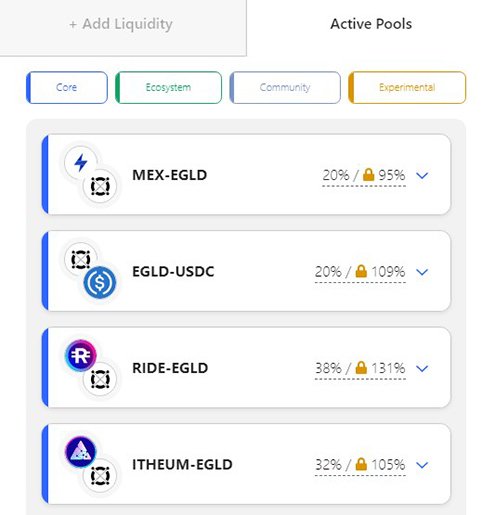
Task: Click the EGLD icon in MEX-EGLD row
Action: 100,186
